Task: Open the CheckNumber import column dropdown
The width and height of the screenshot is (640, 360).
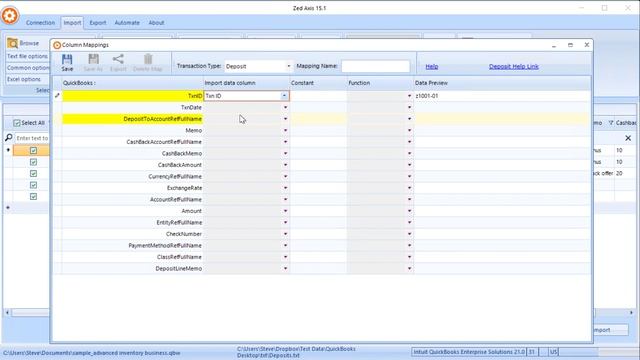Action: point(285,234)
